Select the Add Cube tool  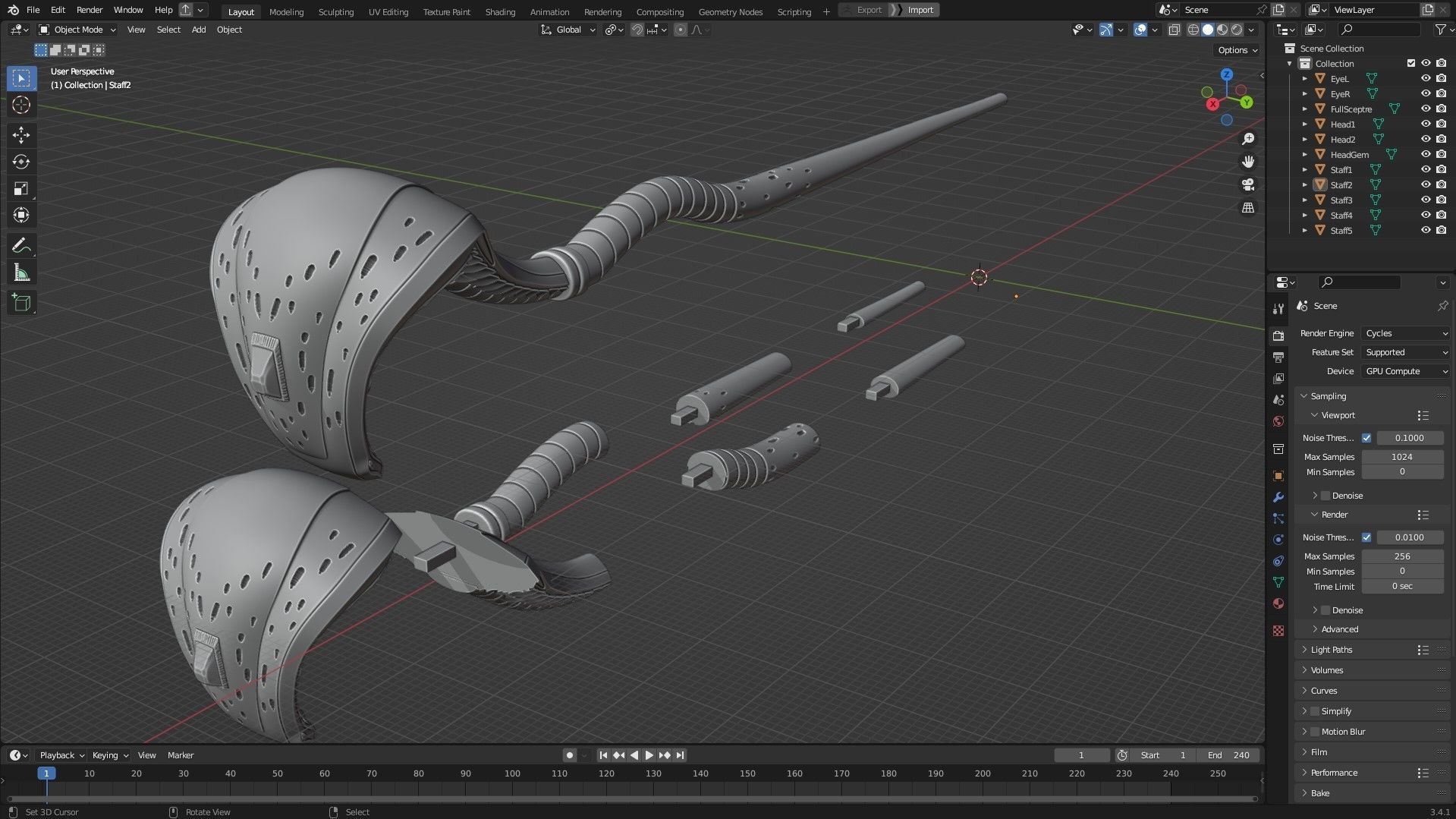click(x=21, y=303)
